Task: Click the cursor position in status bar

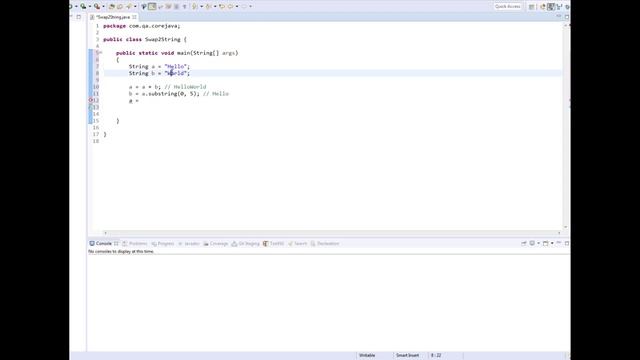Action: (436, 356)
